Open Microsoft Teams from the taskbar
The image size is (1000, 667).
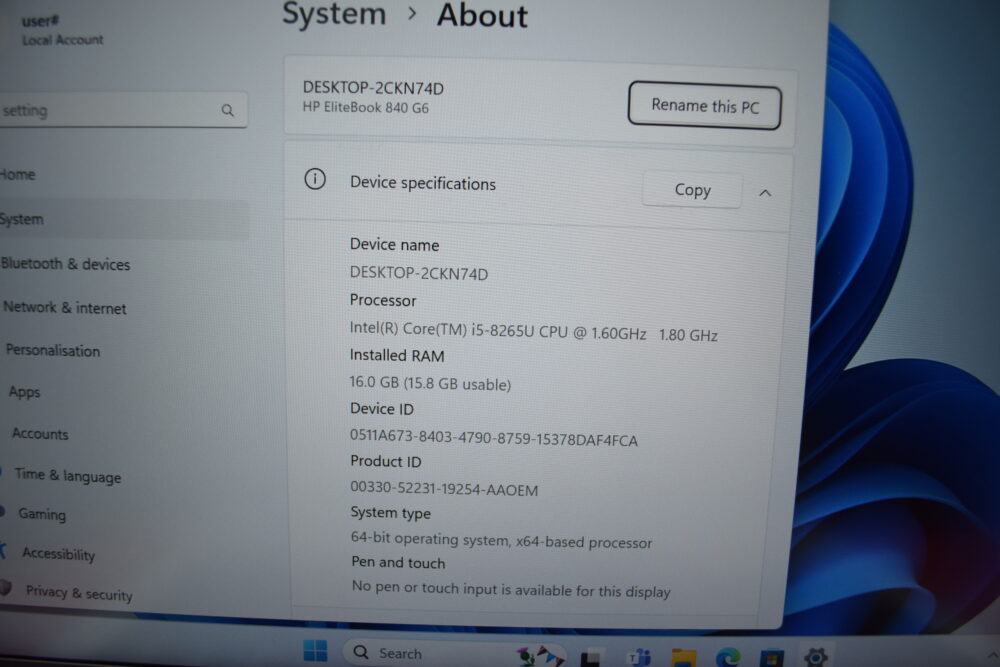640,657
